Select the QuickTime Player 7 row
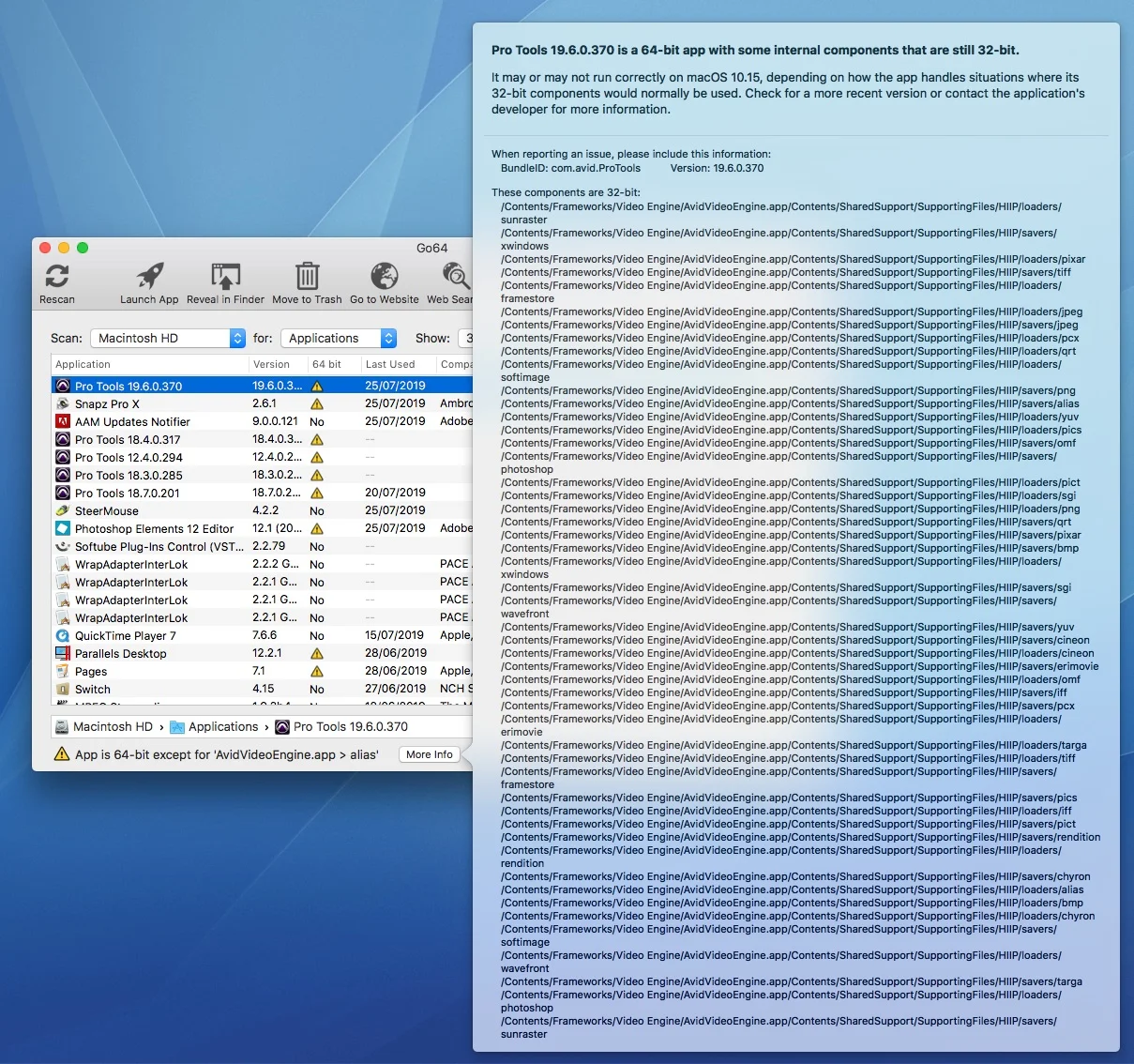The image size is (1134, 1064). click(x=262, y=635)
